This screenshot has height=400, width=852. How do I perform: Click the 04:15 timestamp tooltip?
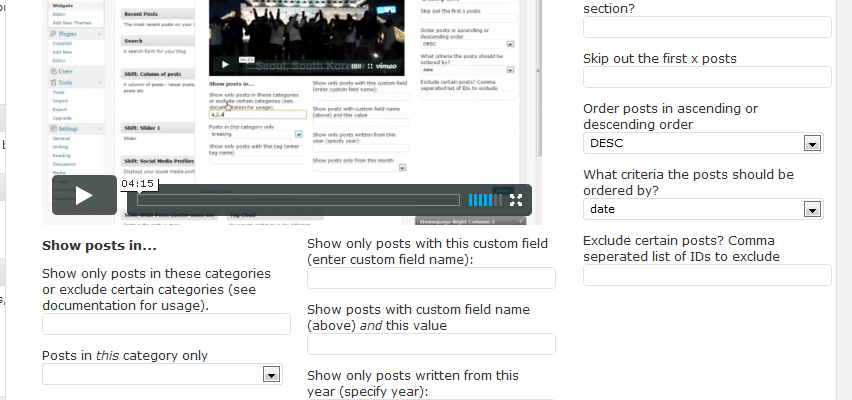[137, 184]
